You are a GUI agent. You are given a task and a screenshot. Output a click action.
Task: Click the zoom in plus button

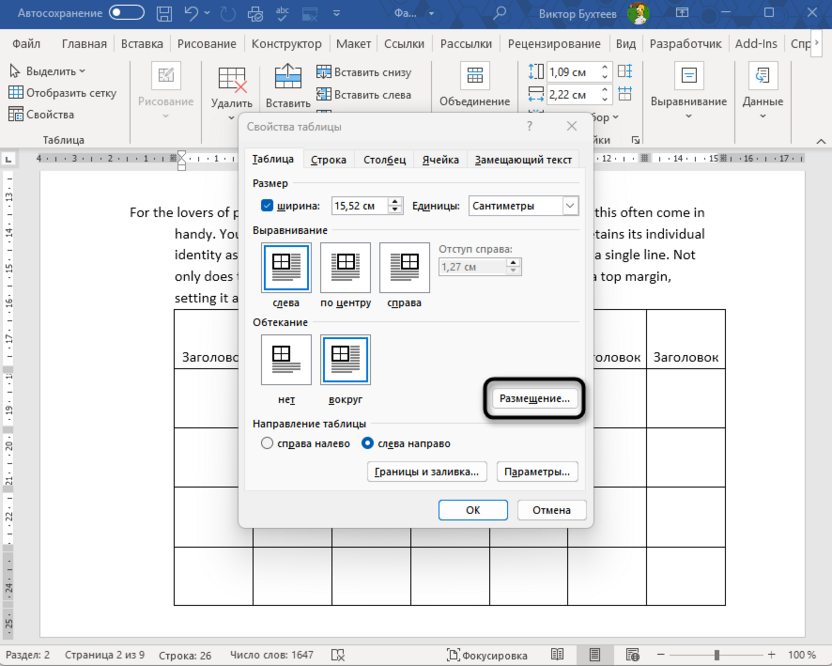771,655
